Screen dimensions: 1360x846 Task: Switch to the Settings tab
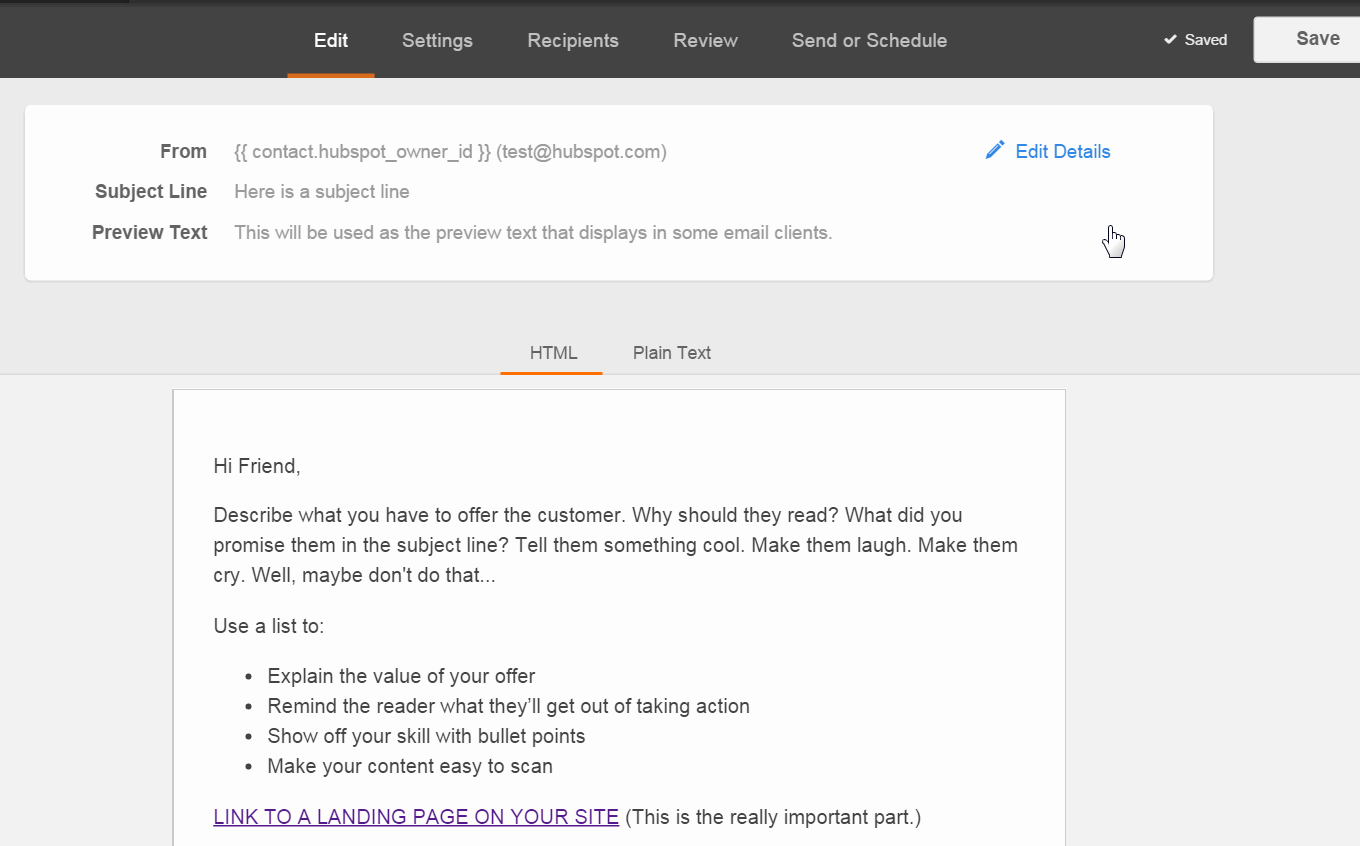click(x=437, y=40)
